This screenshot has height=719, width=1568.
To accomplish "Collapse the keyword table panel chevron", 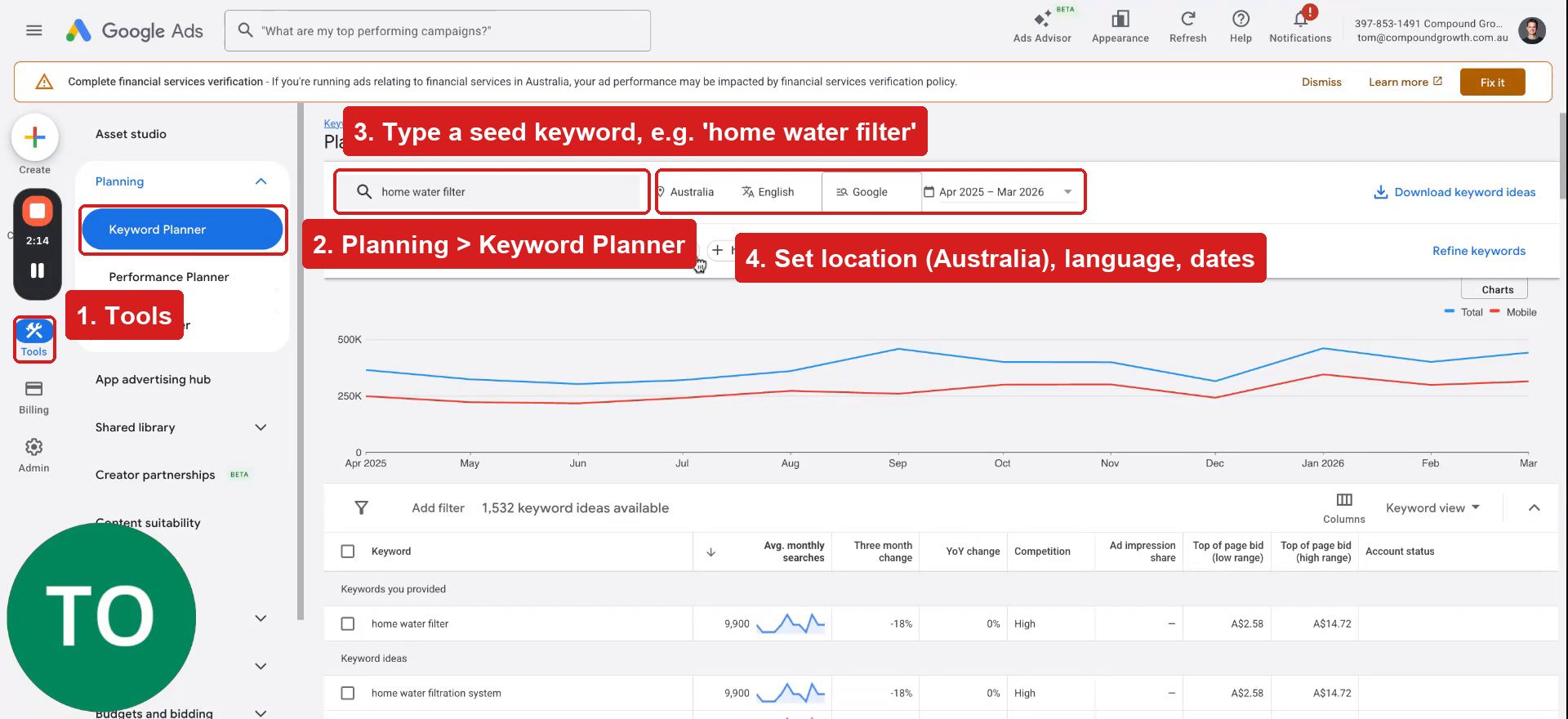I will tap(1534, 507).
